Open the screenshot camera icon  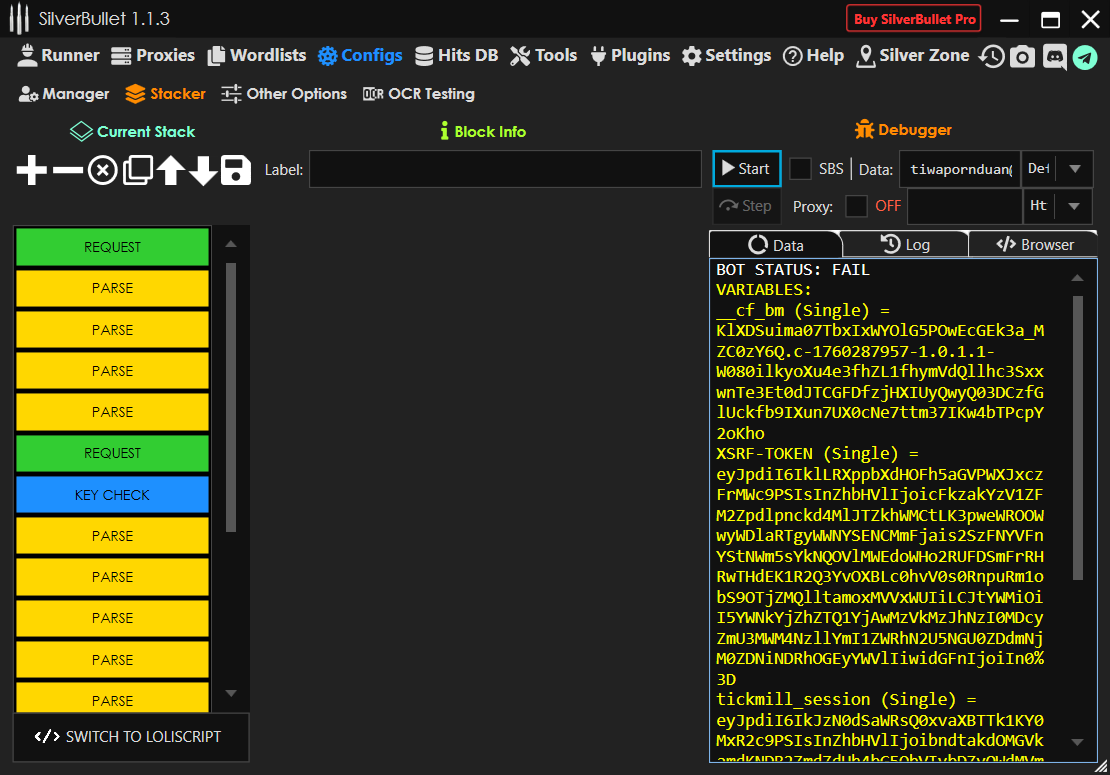(1021, 57)
